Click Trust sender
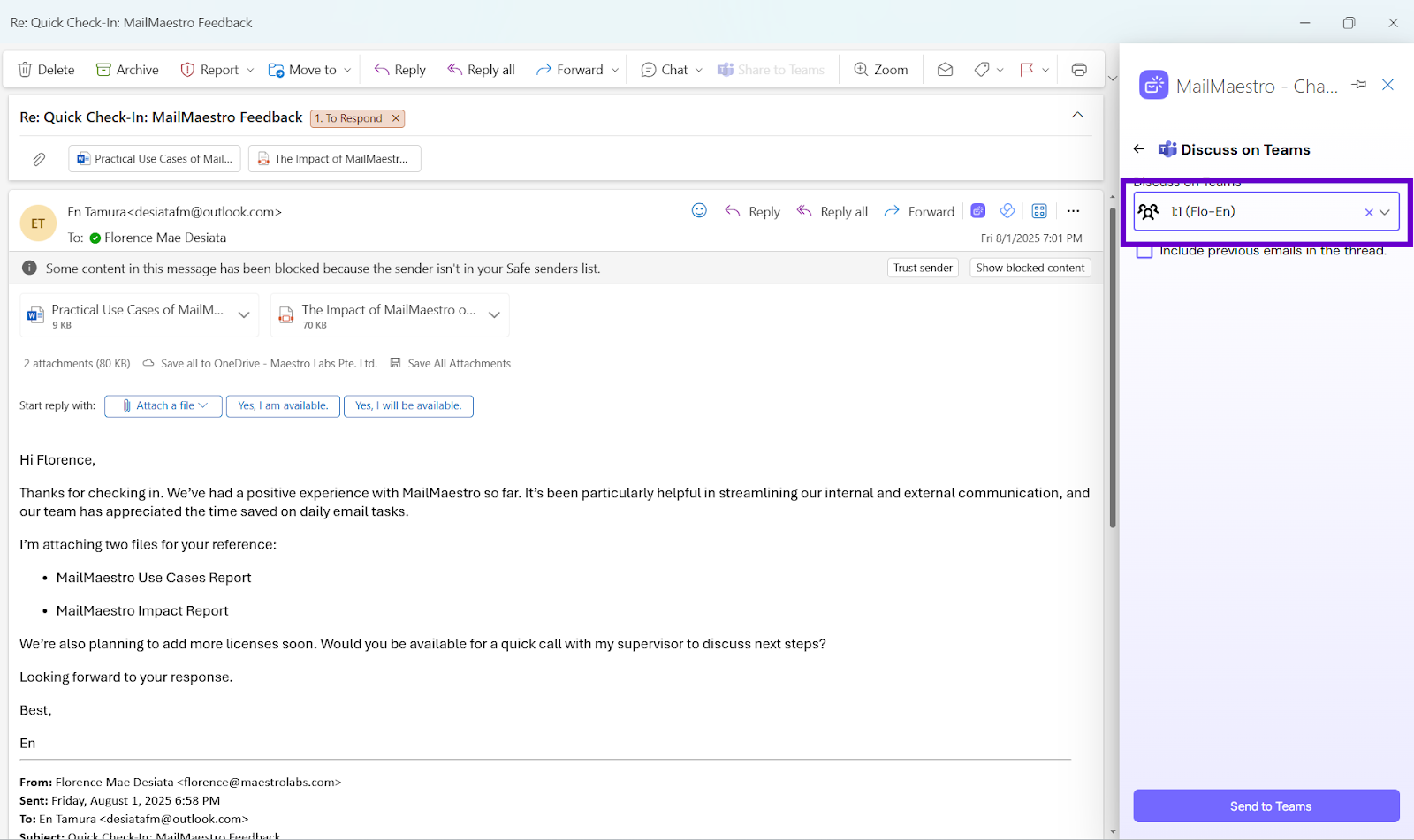This screenshot has height=840, width=1414. pyautogui.click(x=923, y=268)
